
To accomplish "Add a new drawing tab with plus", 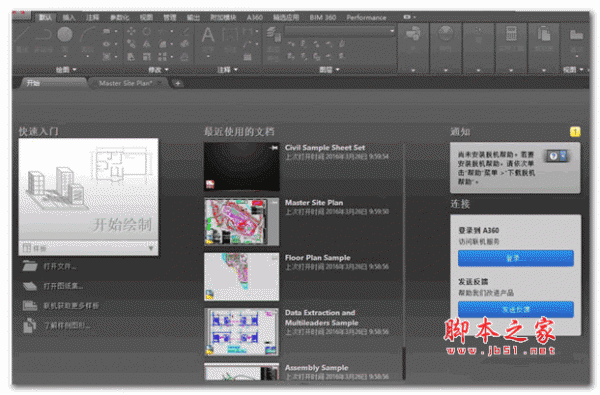I will click(178, 83).
